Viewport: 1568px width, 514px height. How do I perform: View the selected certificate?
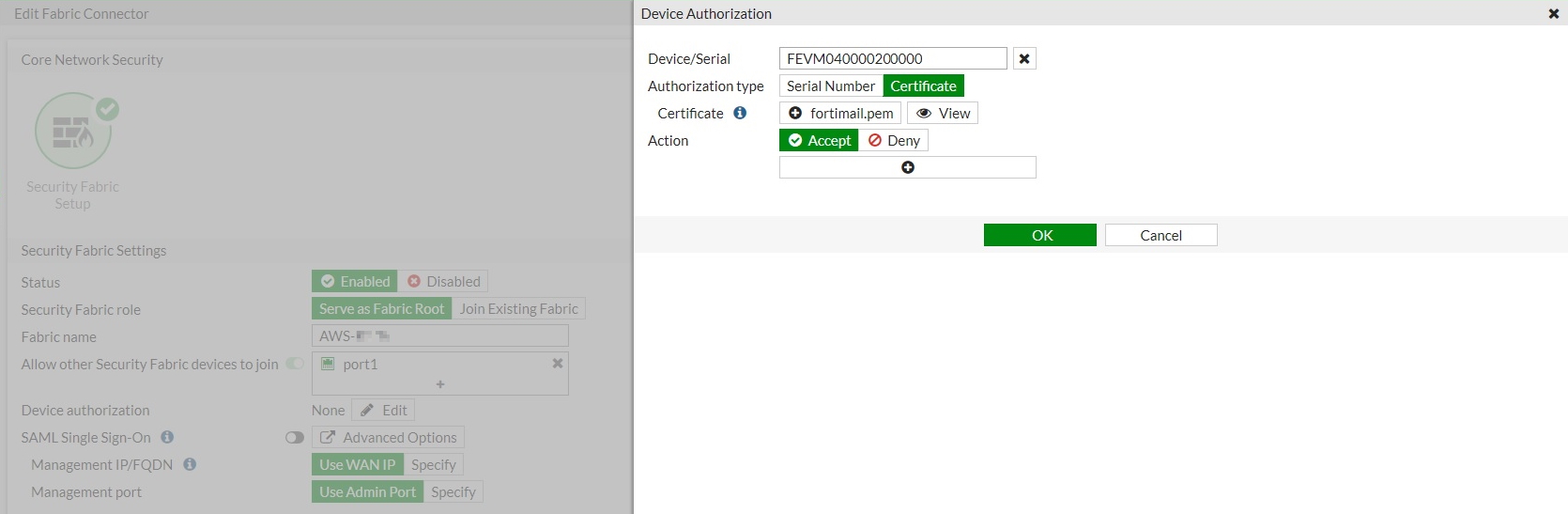coord(943,113)
